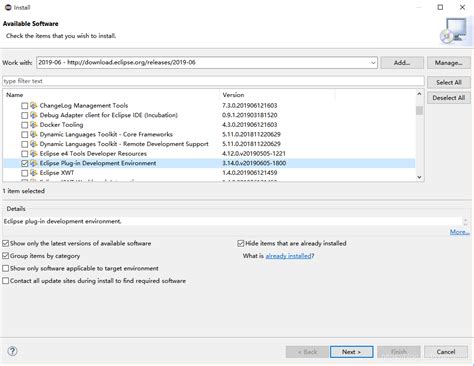Image resolution: width=474 pixels, height=366 pixels.
Task: Click version 1.4.0.201906121459 cell
Action: click(250, 173)
